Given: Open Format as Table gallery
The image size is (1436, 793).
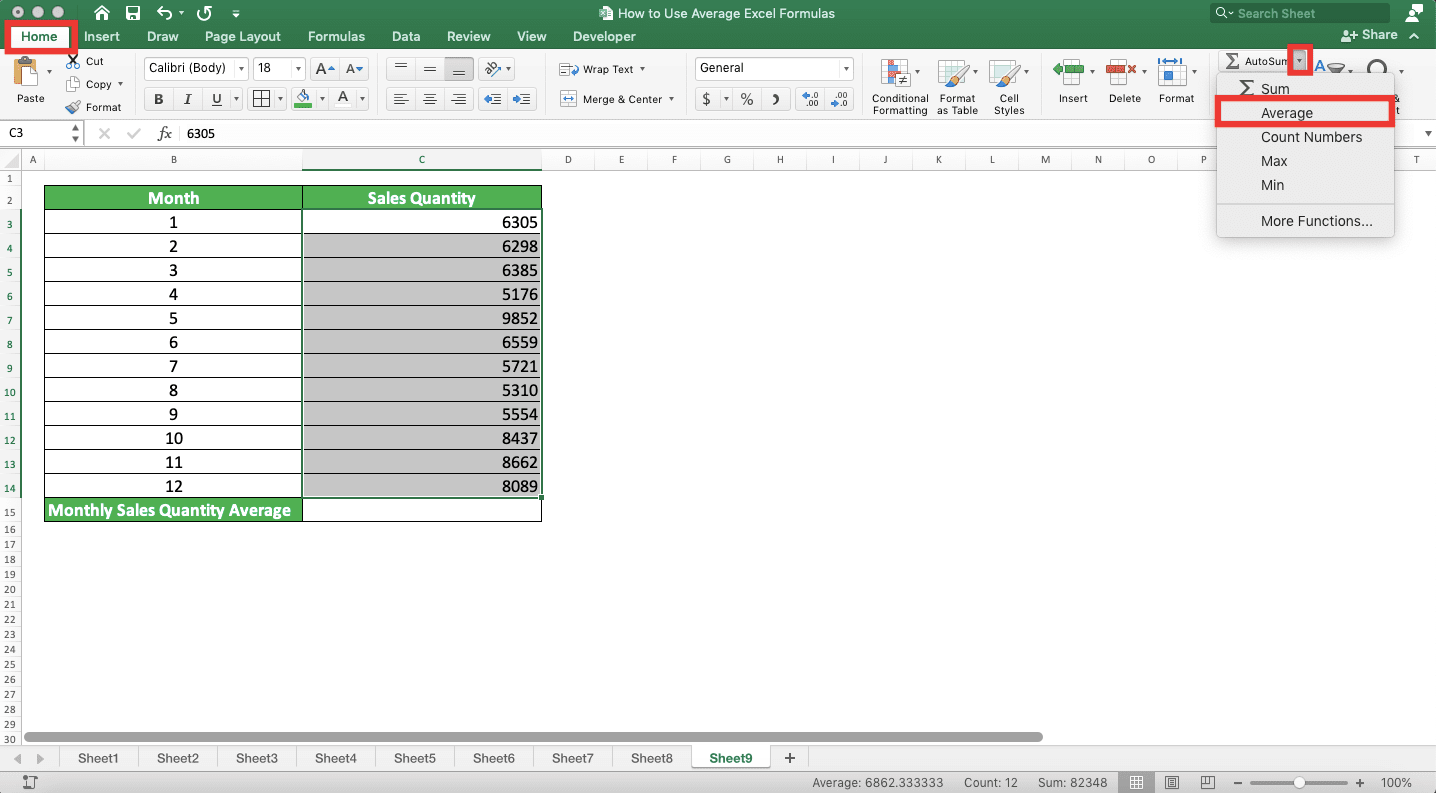Looking at the screenshot, I should [x=957, y=87].
